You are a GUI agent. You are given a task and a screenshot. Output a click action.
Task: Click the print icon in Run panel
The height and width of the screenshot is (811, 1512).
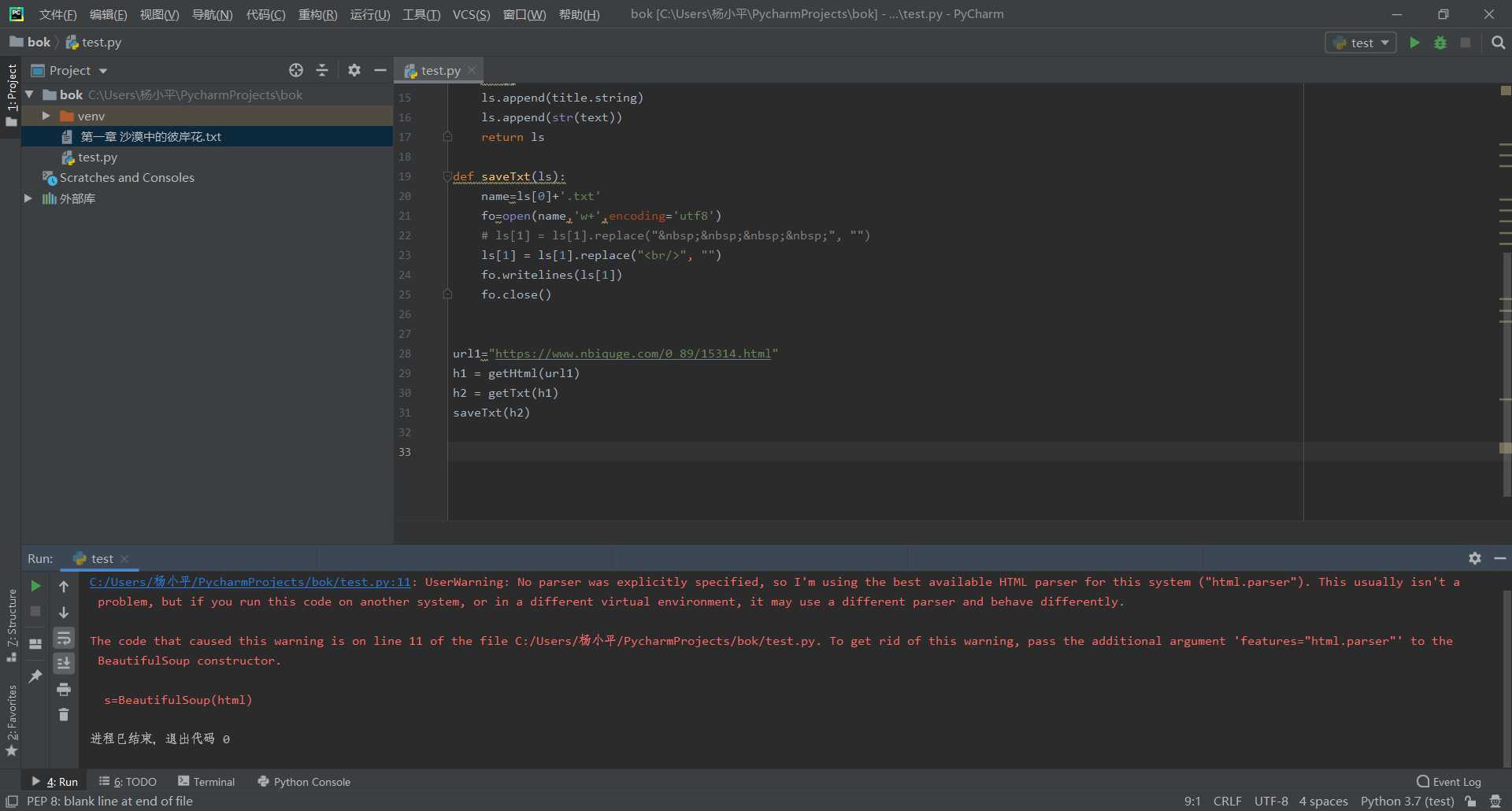click(64, 690)
